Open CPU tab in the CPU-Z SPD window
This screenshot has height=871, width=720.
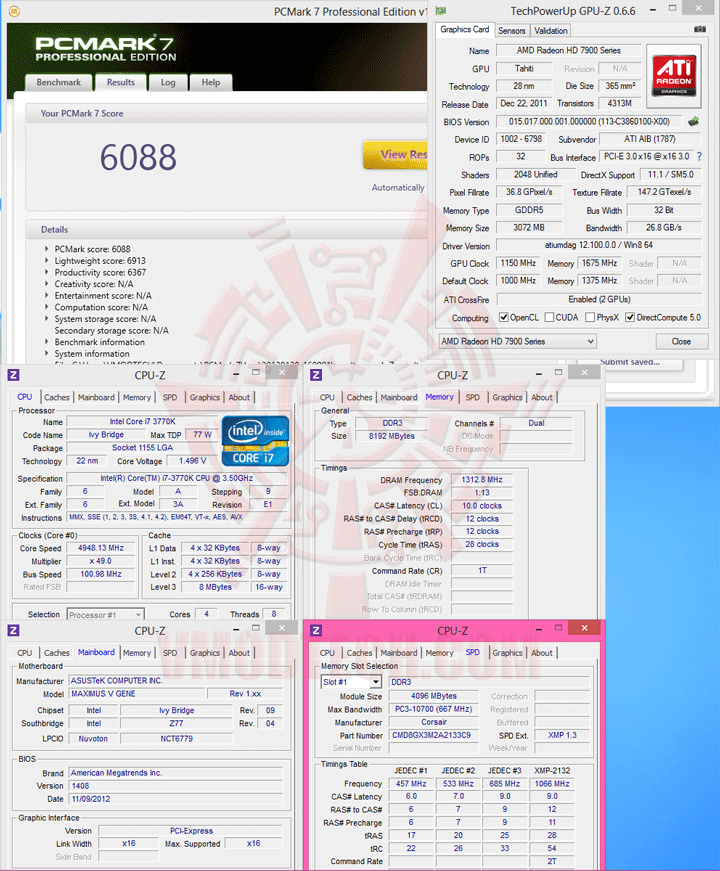(327, 653)
